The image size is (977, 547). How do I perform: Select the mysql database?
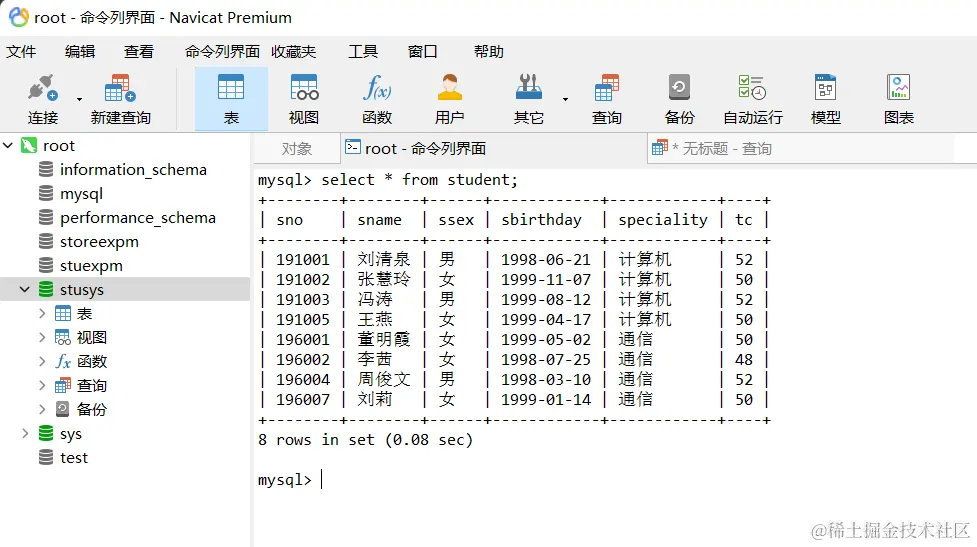[81, 194]
